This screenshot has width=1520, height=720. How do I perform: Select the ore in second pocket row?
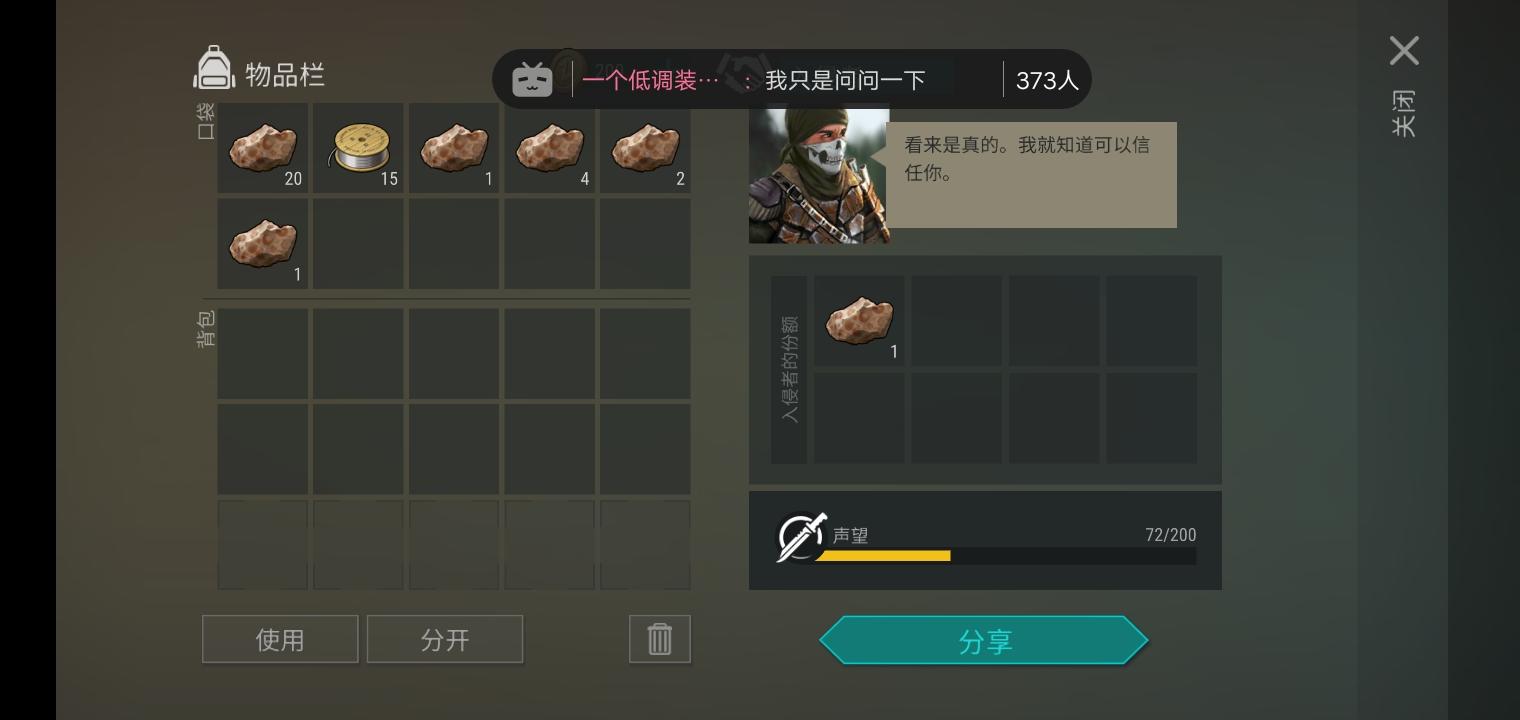pos(263,243)
